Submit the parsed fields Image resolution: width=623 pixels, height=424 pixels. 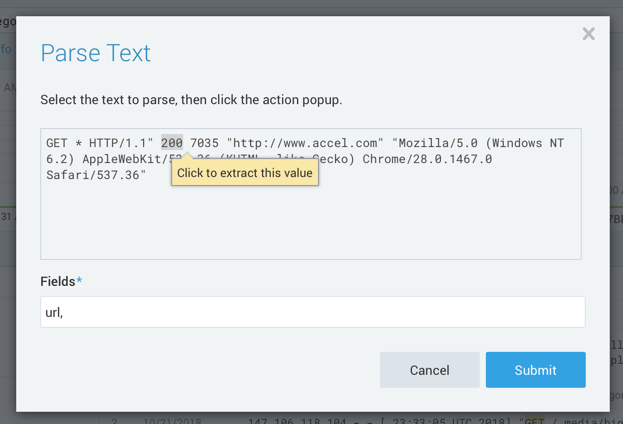click(535, 370)
